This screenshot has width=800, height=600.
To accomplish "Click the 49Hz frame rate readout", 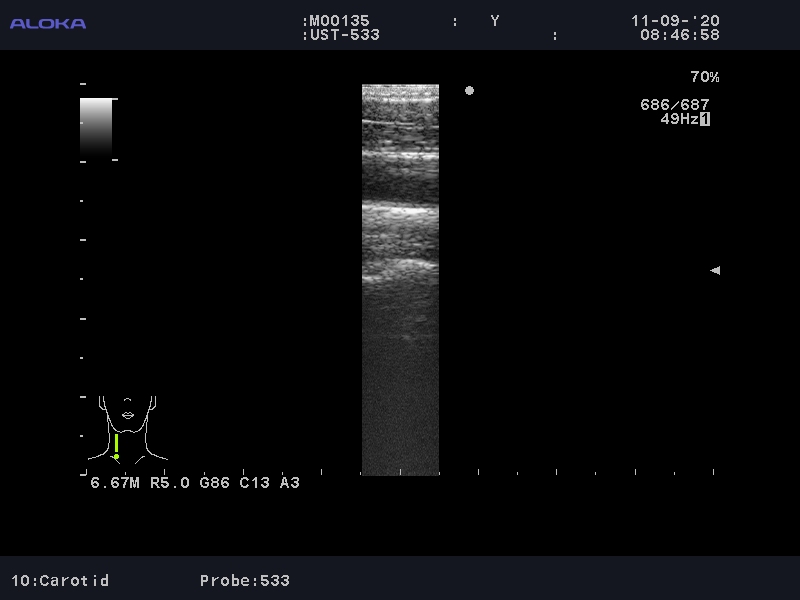I will click(678, 119).
